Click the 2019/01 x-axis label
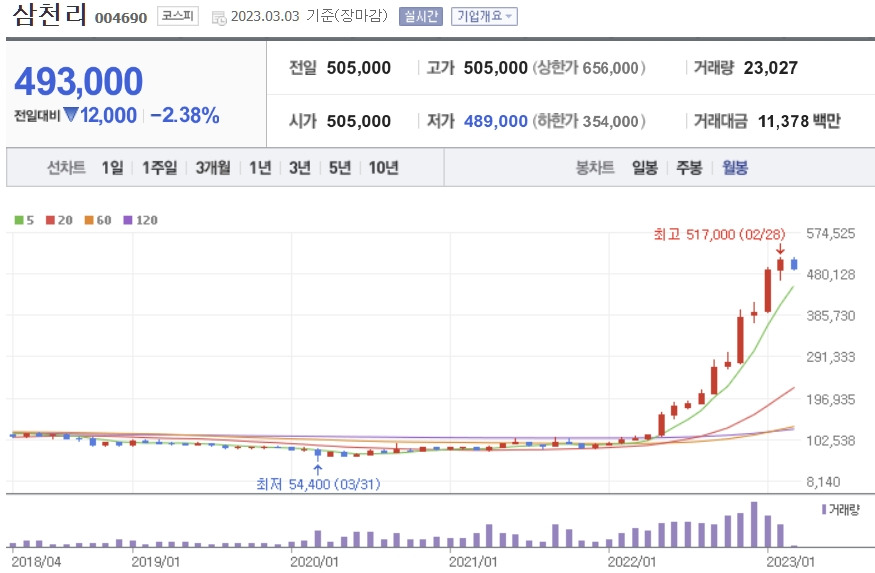The width and height of the screenshot is (875, 573). click(156, 561)
